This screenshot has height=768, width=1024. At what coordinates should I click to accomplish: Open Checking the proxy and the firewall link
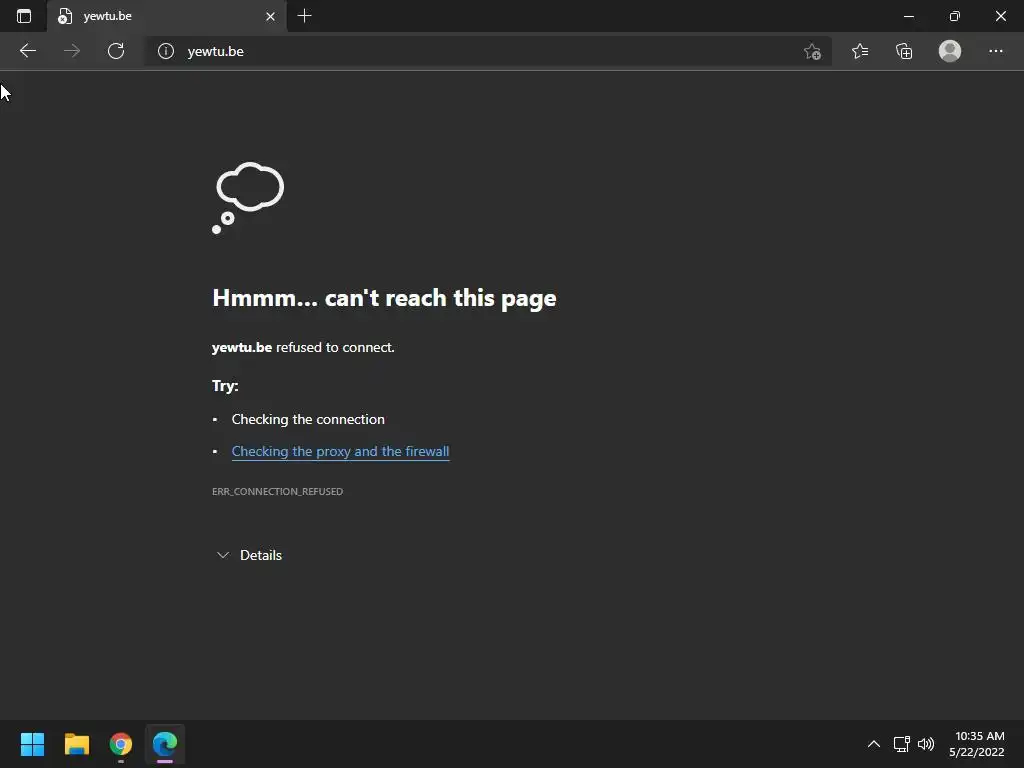point(340,451)
